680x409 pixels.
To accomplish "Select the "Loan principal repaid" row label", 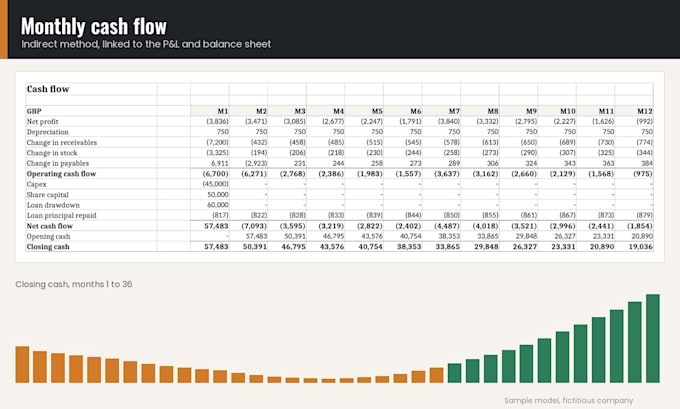I will (62, 215).
